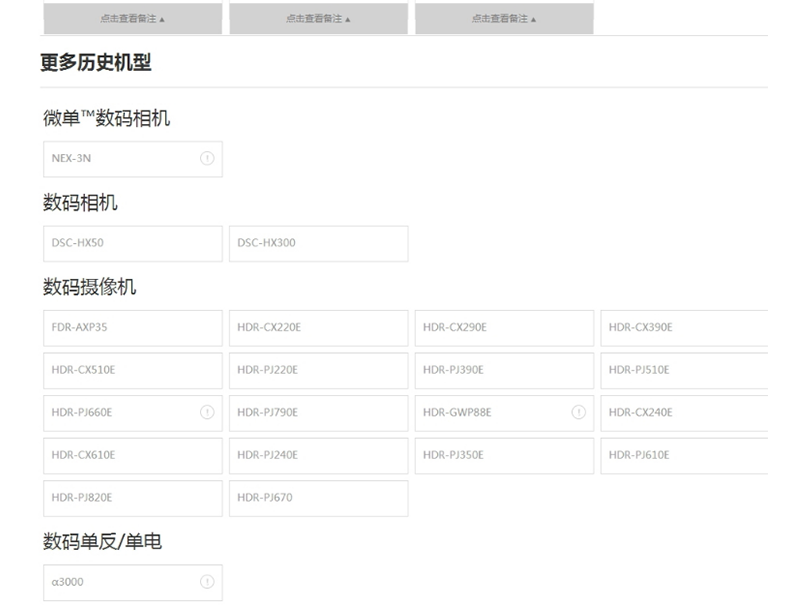Click the info icon beside HDR-PJ660E

tap(207, 412)
